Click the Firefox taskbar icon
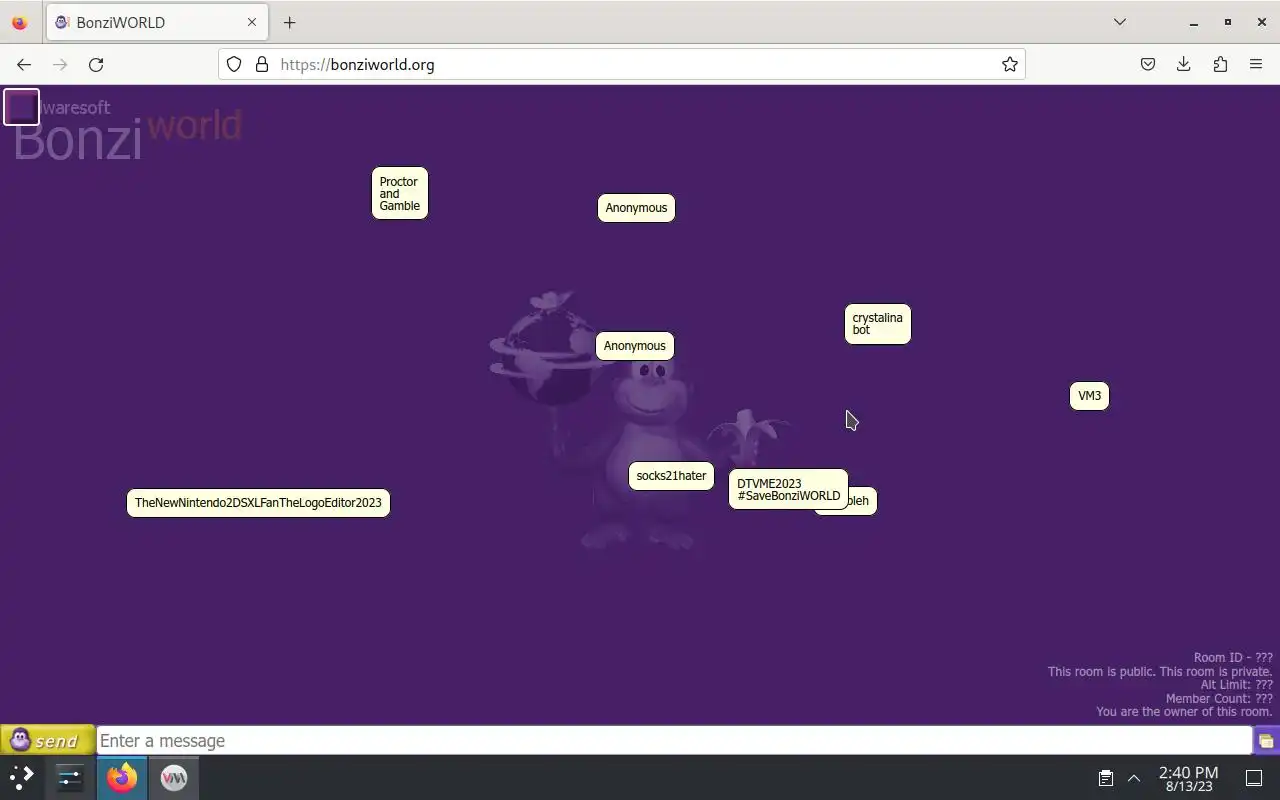Image resolution: width=1280 pixels, height=800 pixels. click(x=122, y=777)
